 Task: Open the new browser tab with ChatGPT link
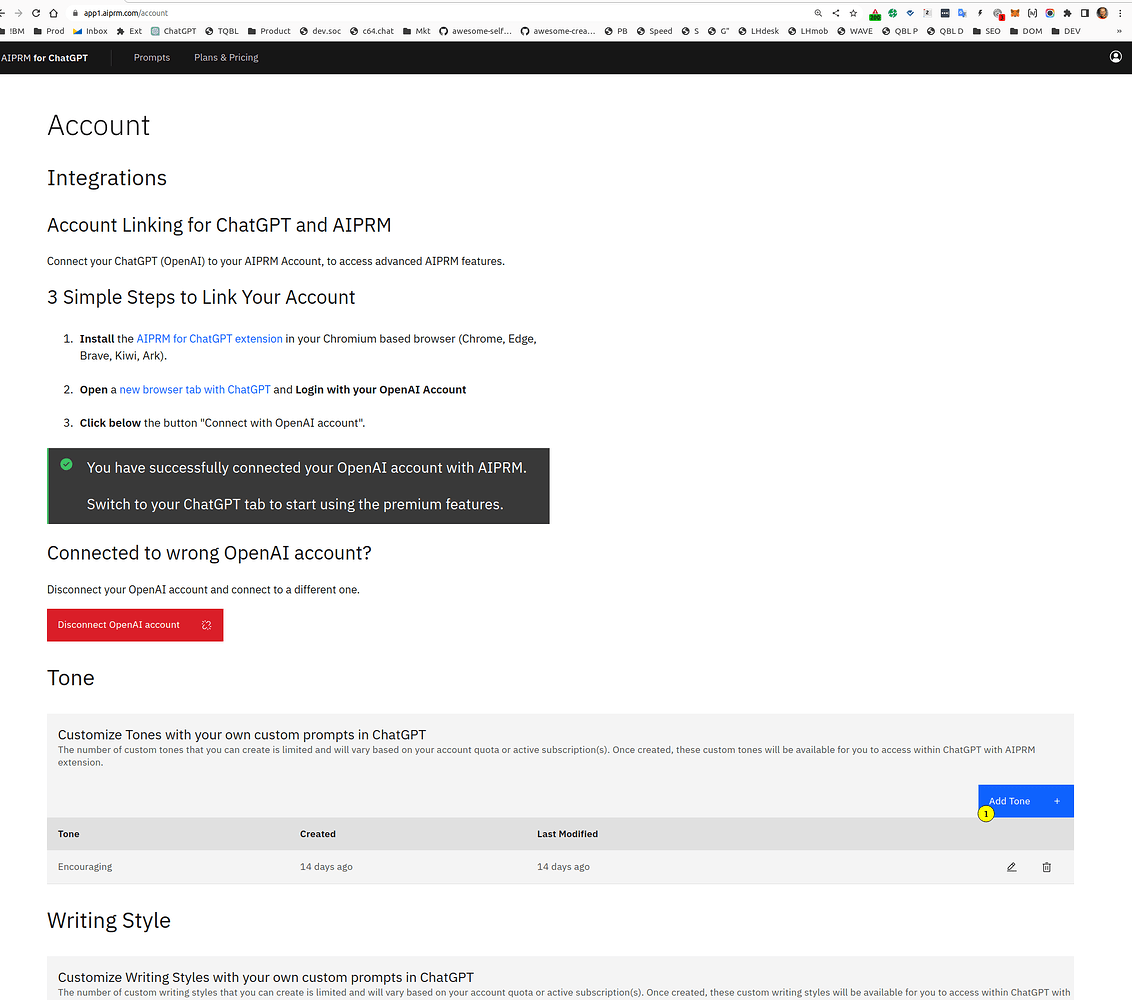pyautogui.click(x=194, y=389)
